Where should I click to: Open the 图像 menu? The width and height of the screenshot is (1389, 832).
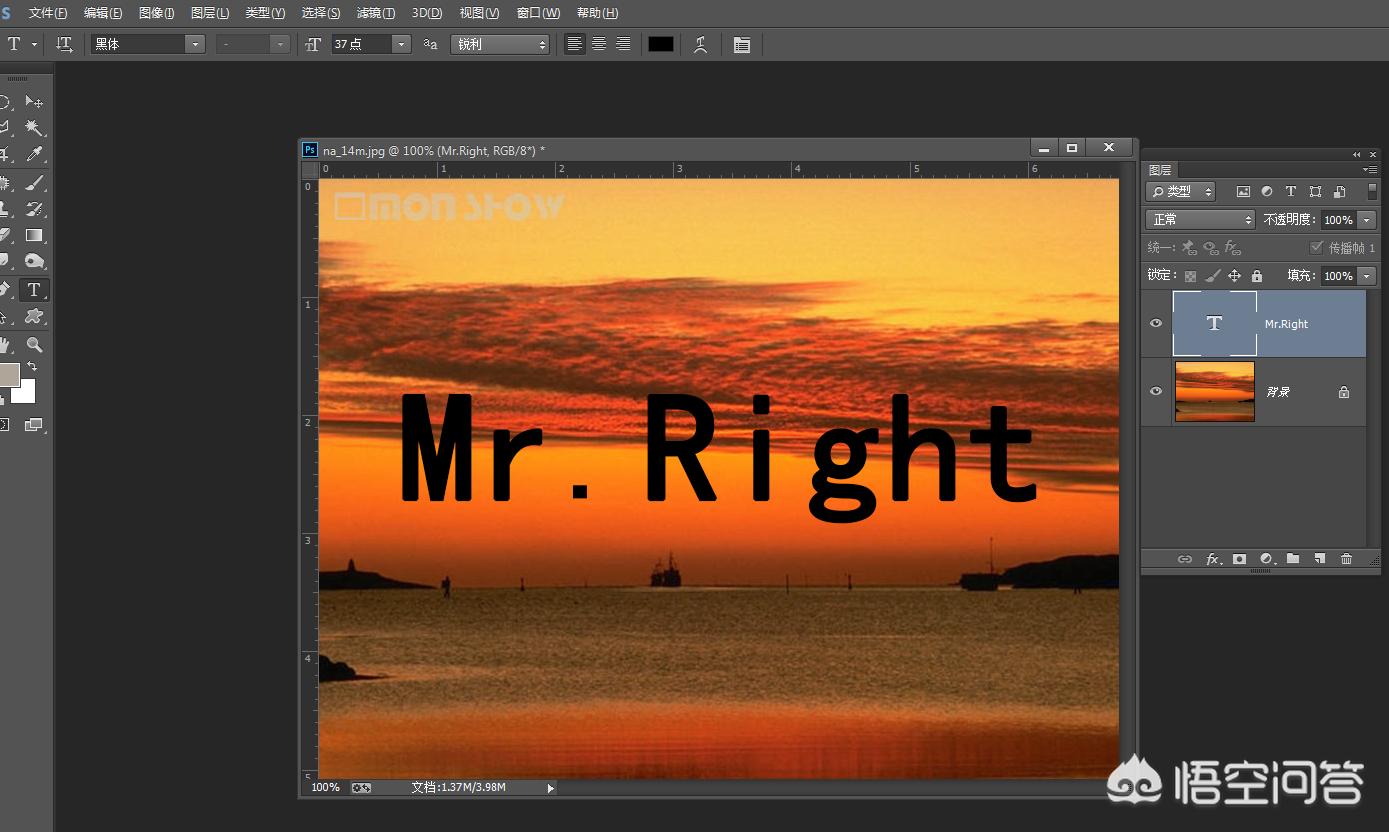point(156,13)
